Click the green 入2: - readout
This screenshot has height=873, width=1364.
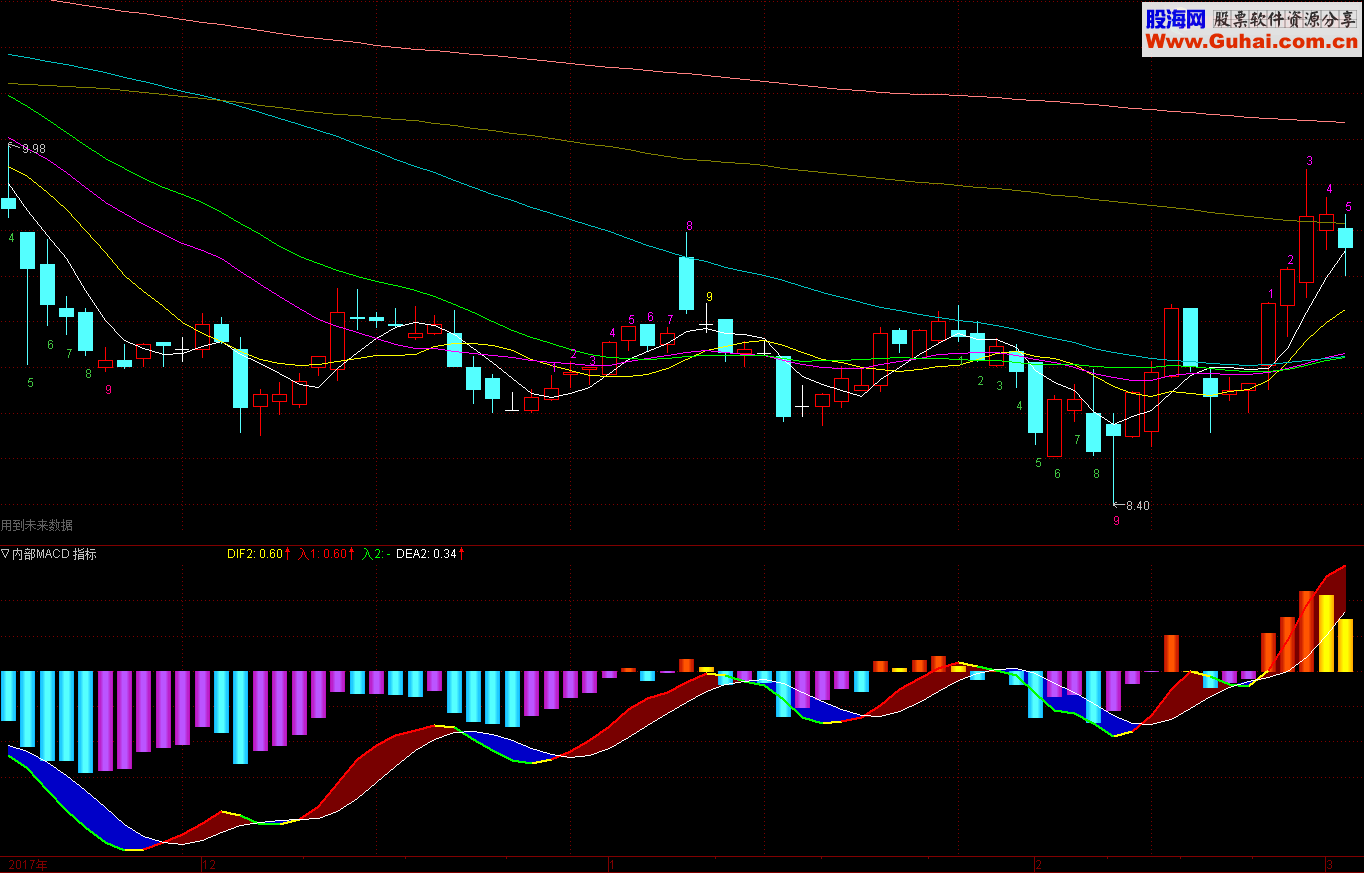click(376, 554)
